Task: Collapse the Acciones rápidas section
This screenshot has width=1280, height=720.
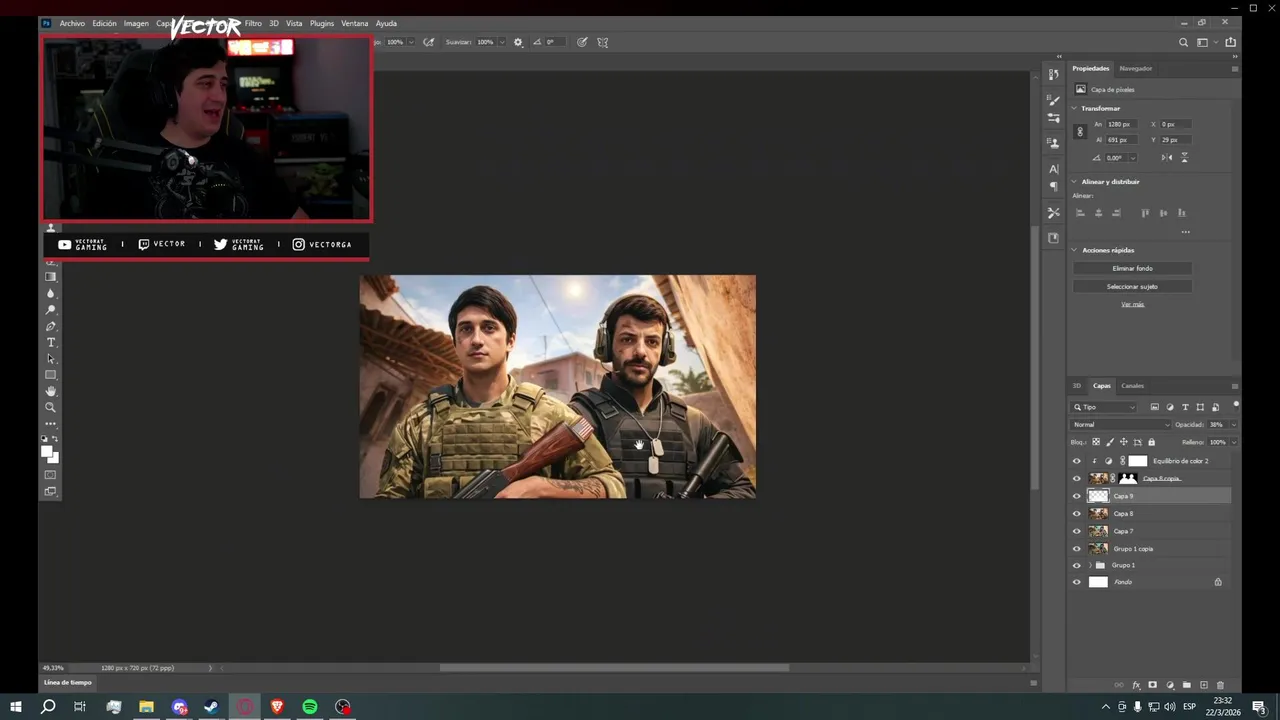Action: (x=1075, y=250)
